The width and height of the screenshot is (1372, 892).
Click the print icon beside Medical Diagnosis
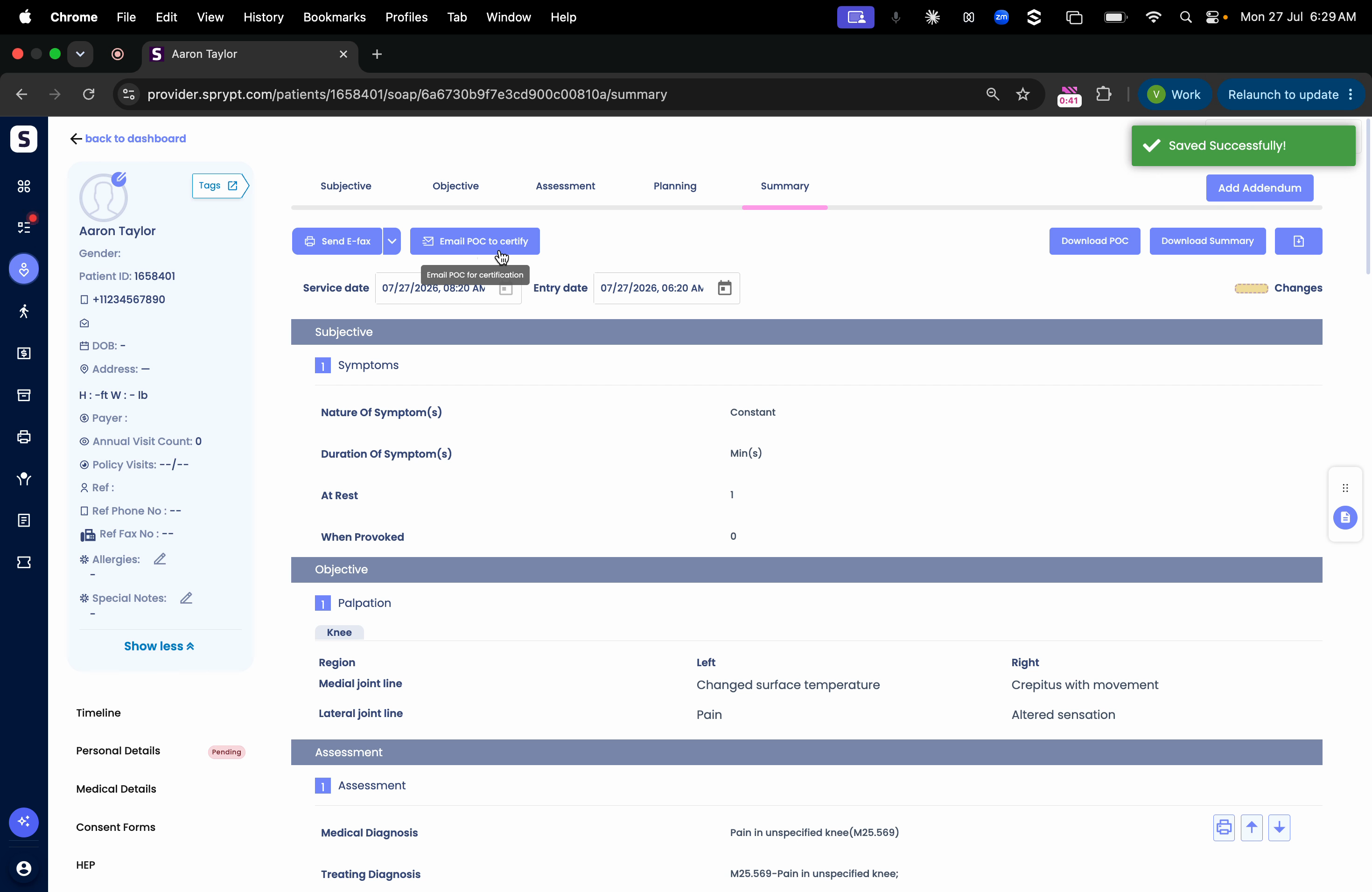point(1223,828)
